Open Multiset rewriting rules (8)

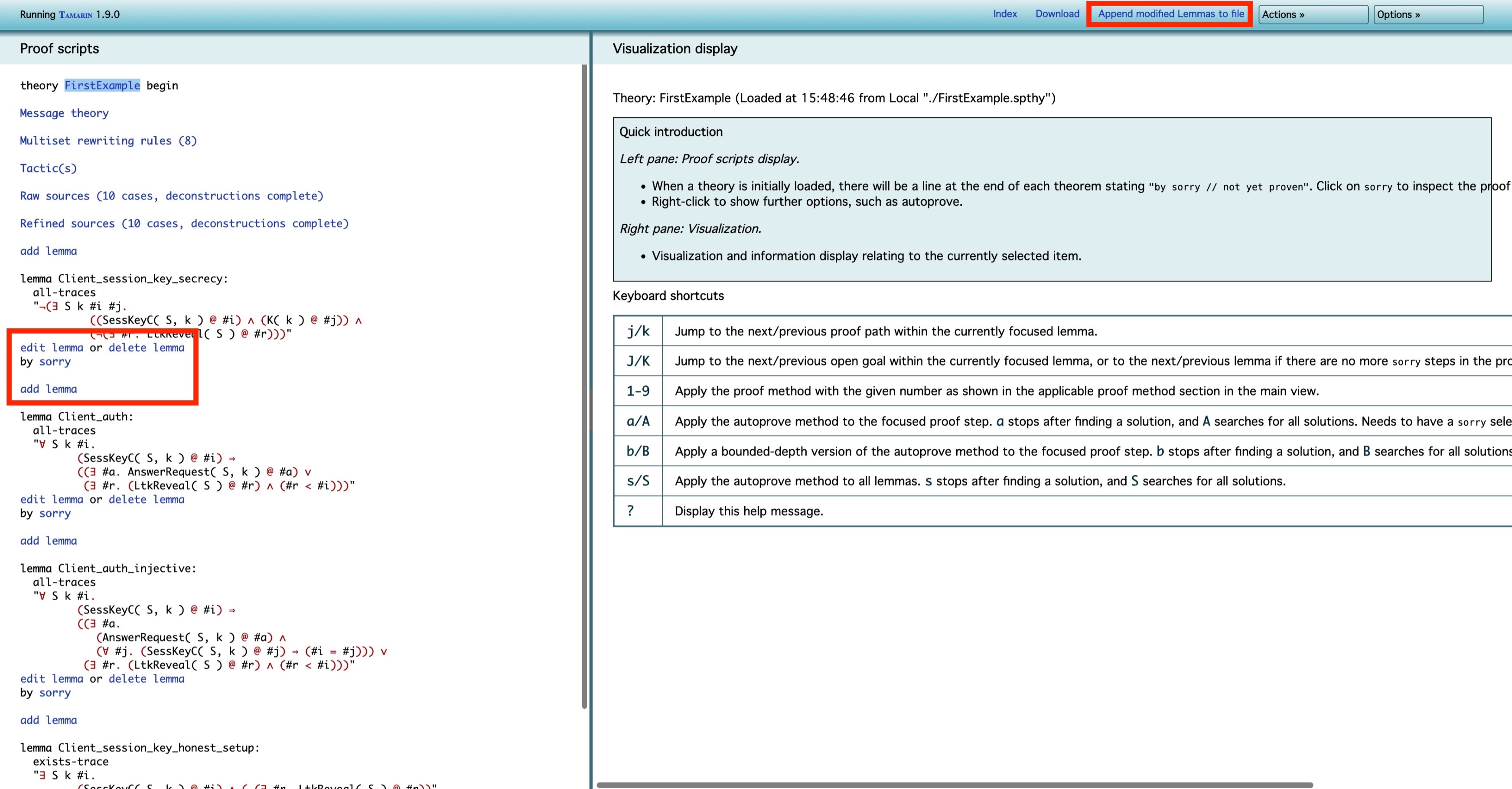108,141
